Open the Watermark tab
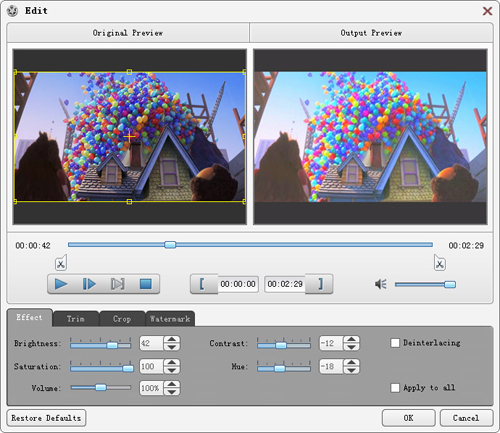The width and height of the screenshot is (500, 433). (170, 319)
